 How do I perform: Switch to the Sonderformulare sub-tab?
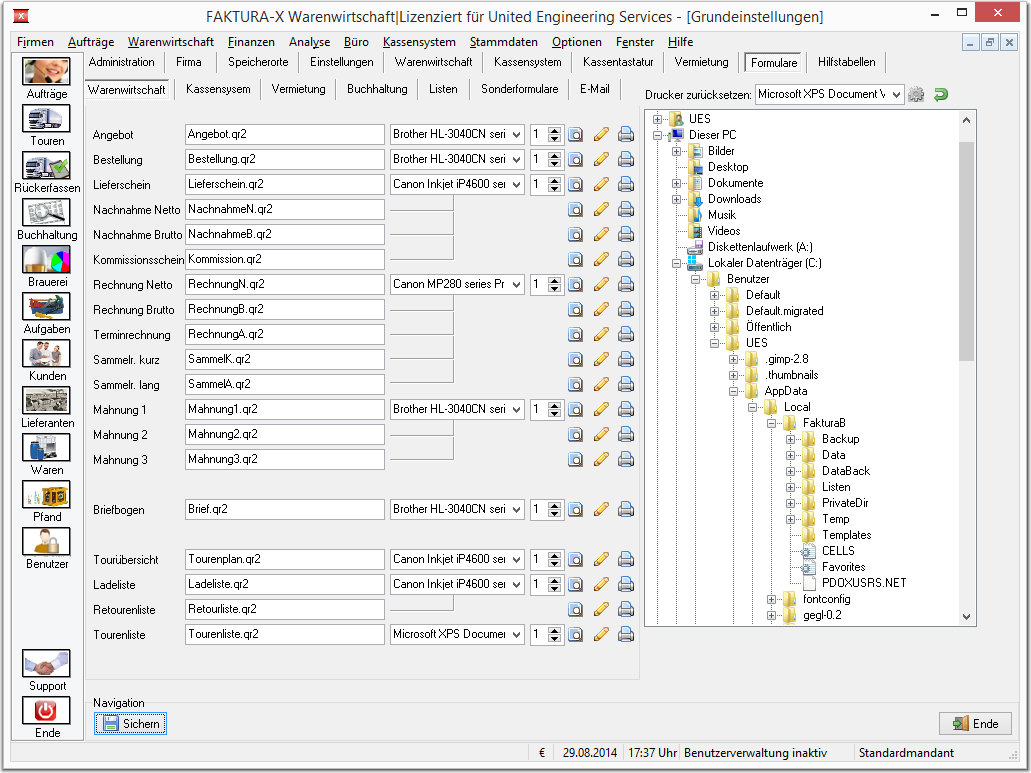coord(519,89)
